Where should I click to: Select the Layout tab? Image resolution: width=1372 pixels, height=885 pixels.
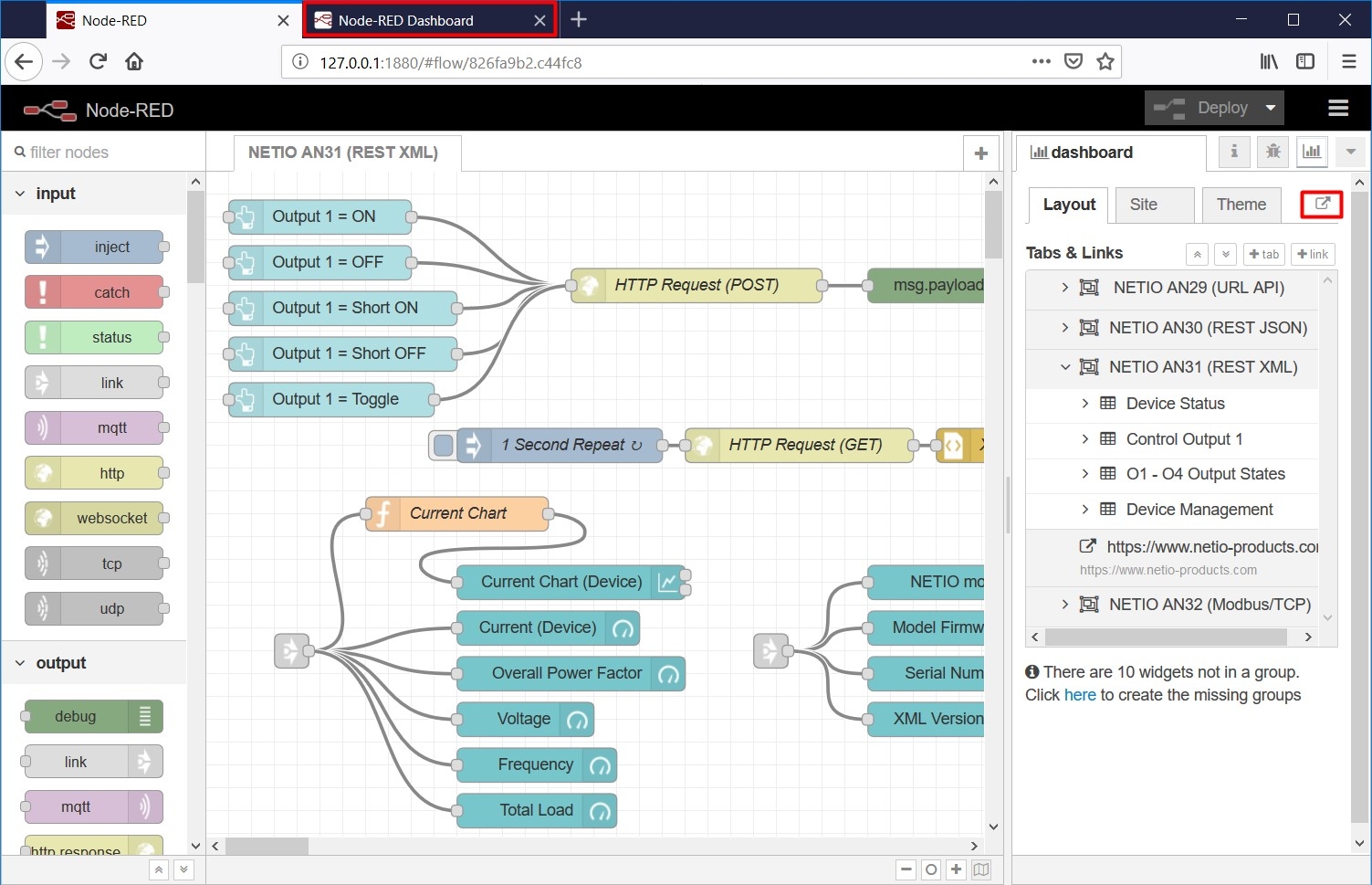[x=1069, y=205]
